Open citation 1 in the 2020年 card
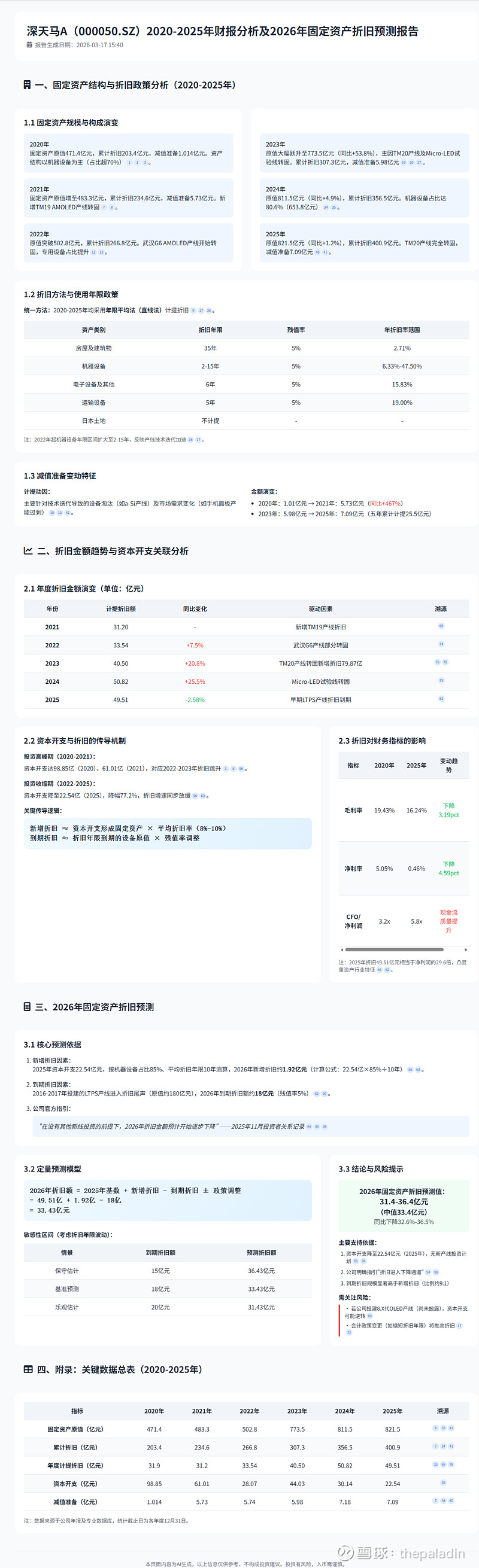Screen dimensions: 479x1568 (x=129, y=163)
